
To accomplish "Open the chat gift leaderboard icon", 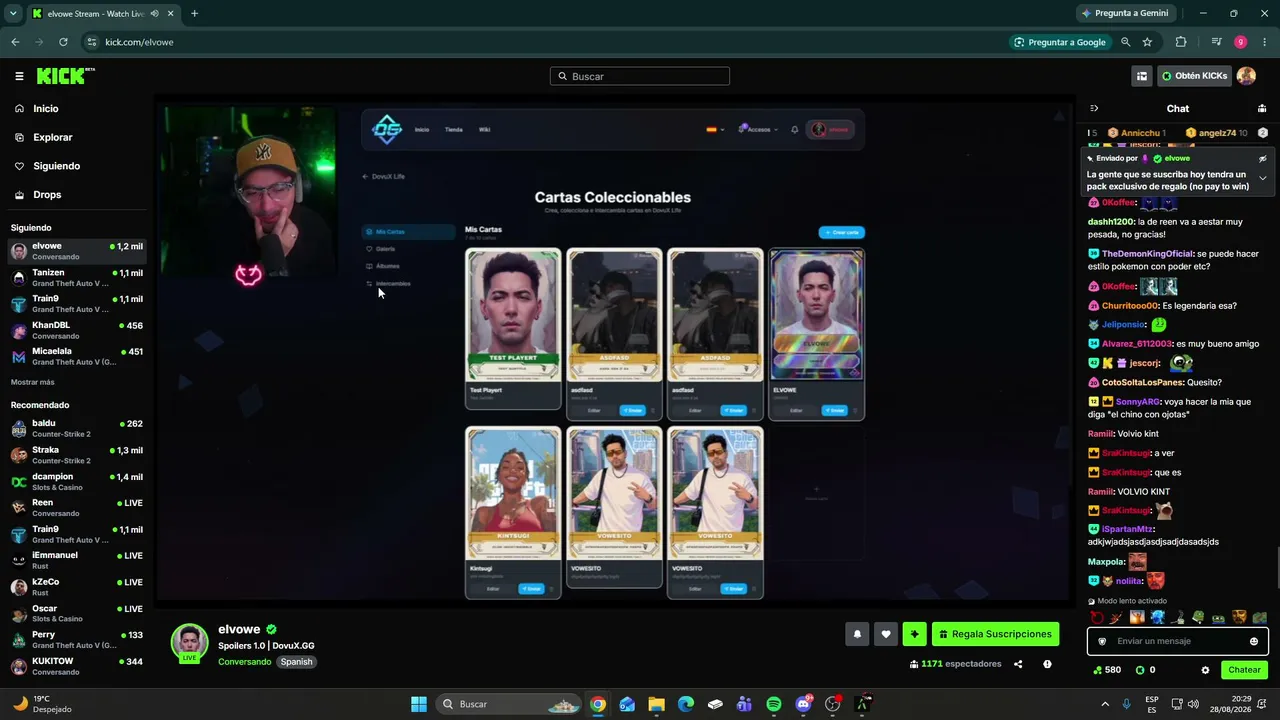I will click(x=1262, y=108).
